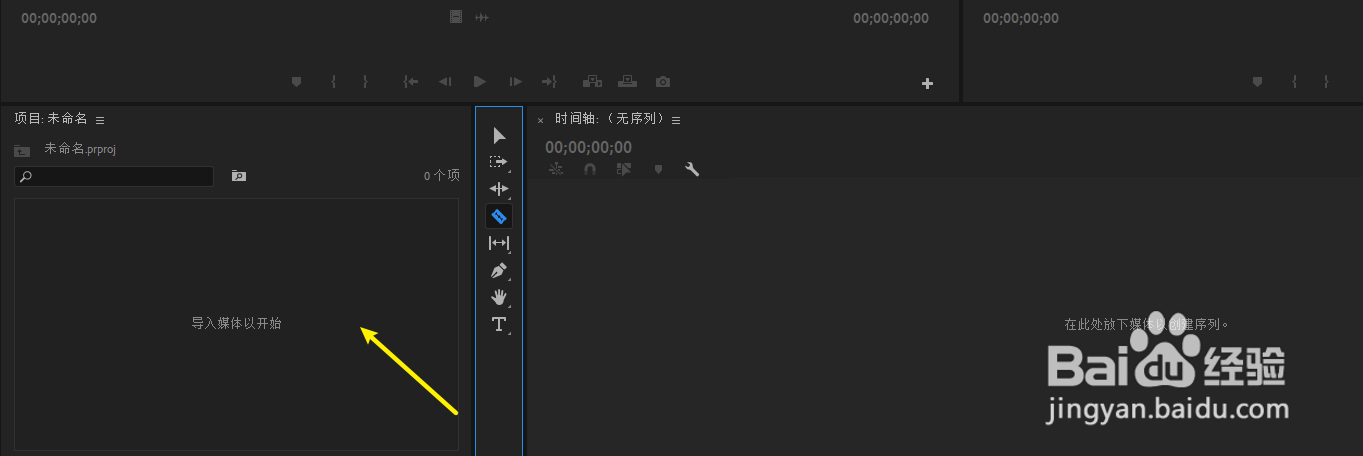Select the Hand tool
The width and height of the screenshot is (1363, 456).
pos(499,297)
